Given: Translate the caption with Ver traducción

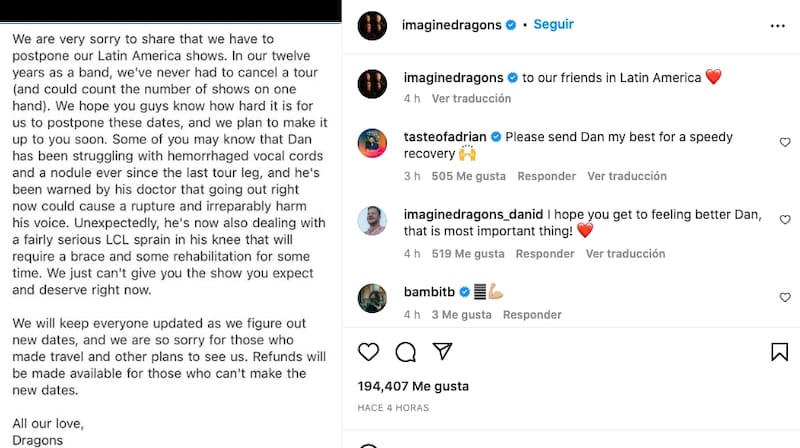Looking at the screenshot, I should (471, 99).
